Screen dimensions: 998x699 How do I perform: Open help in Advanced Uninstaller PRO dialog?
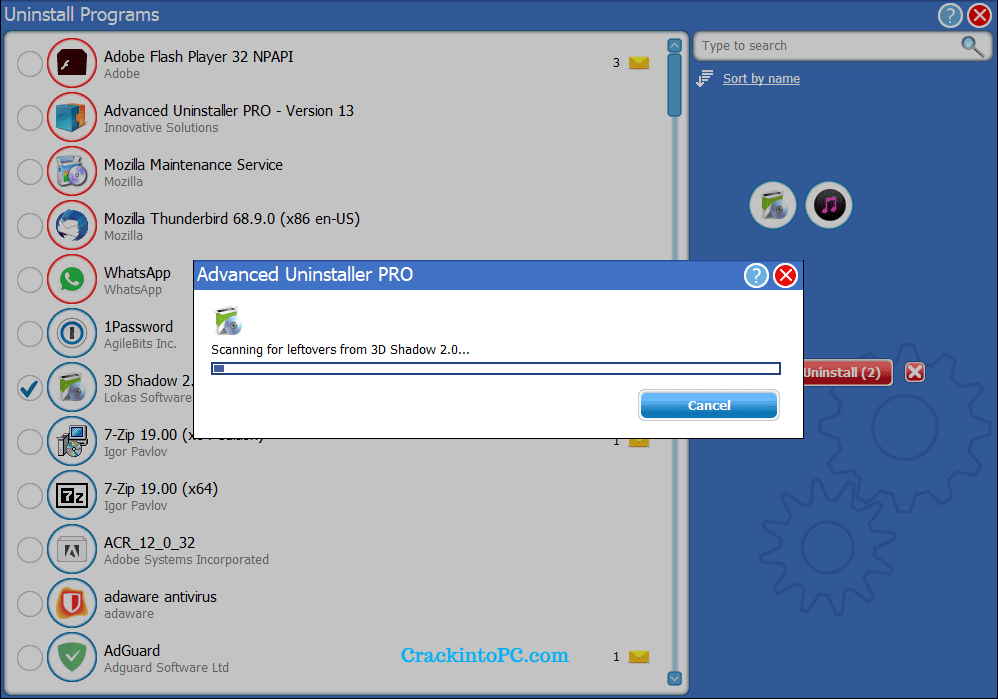pos(756,276)
